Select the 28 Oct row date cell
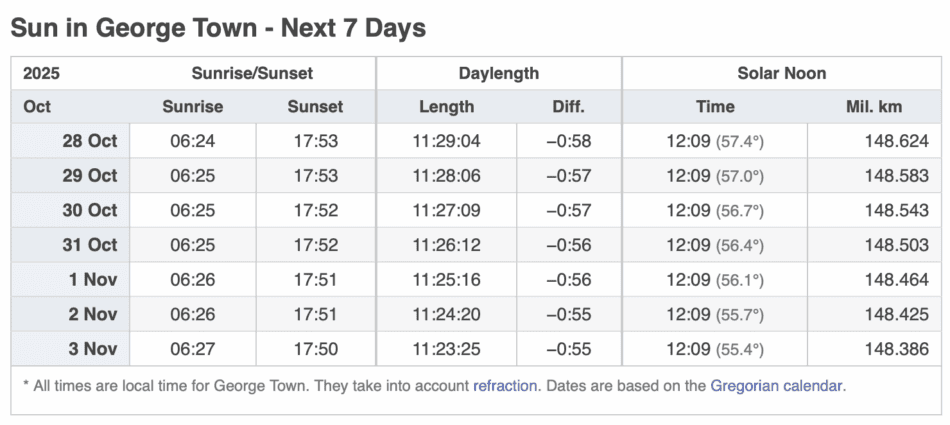950x425 pixels. [89, 141]
